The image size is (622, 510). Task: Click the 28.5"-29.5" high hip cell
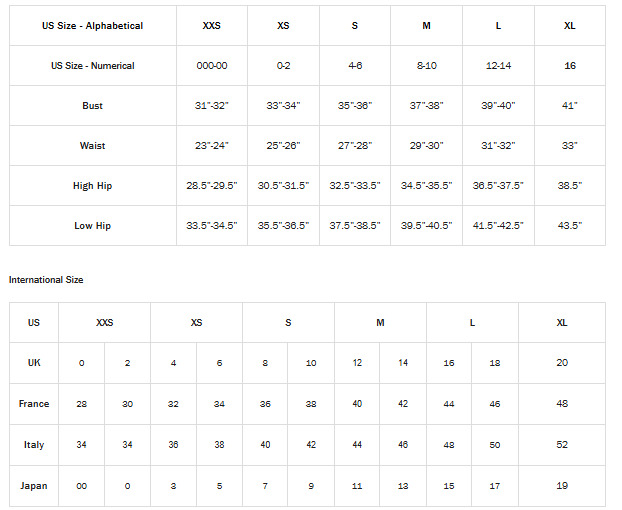[x=212, y=186]
